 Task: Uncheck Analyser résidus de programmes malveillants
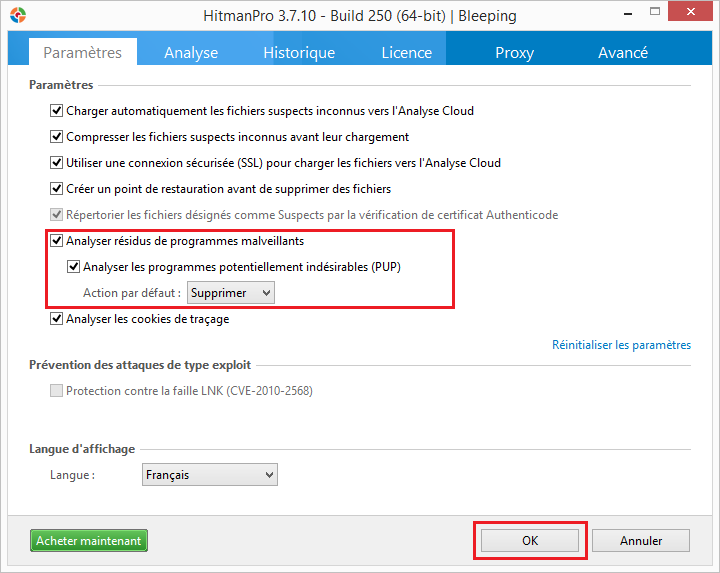56,241
